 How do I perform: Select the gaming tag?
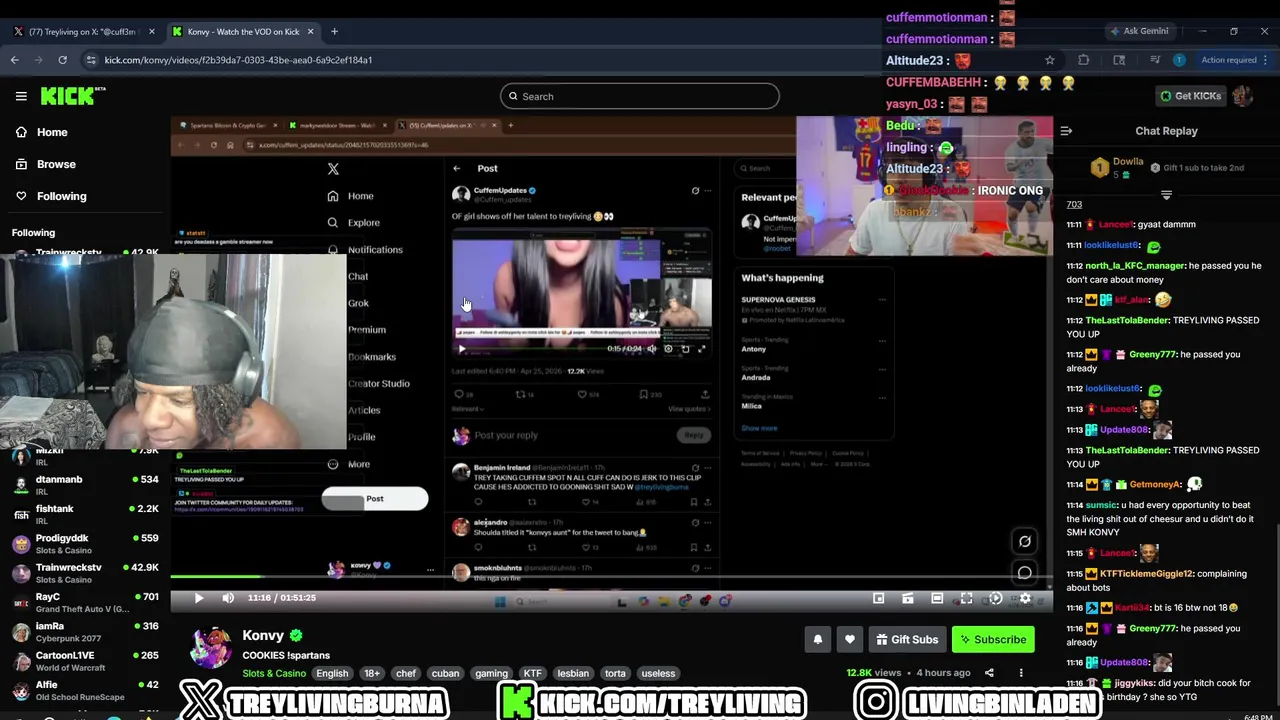pos(491,673)
